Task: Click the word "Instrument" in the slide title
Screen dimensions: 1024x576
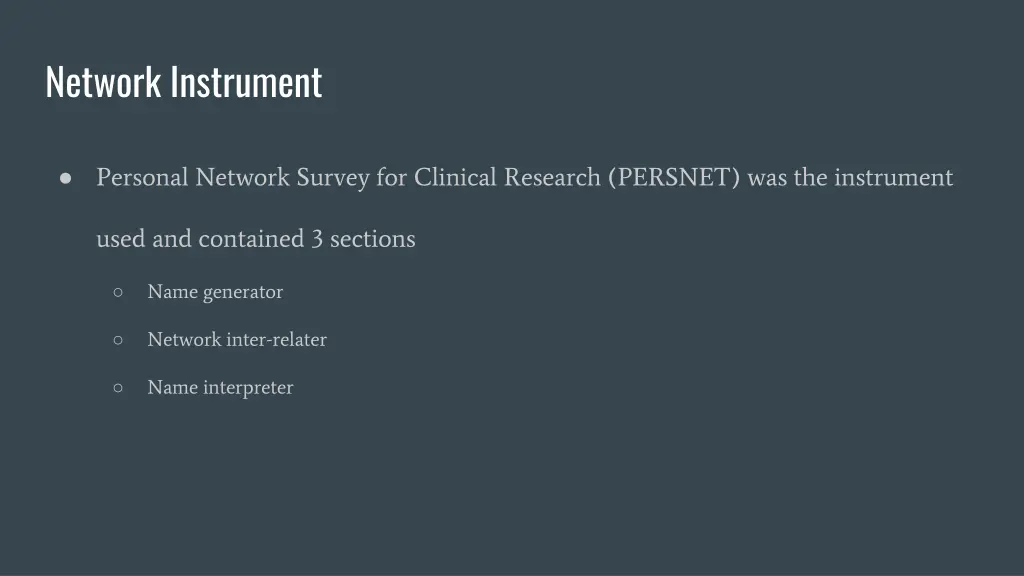Action: [x=247, y=82]
